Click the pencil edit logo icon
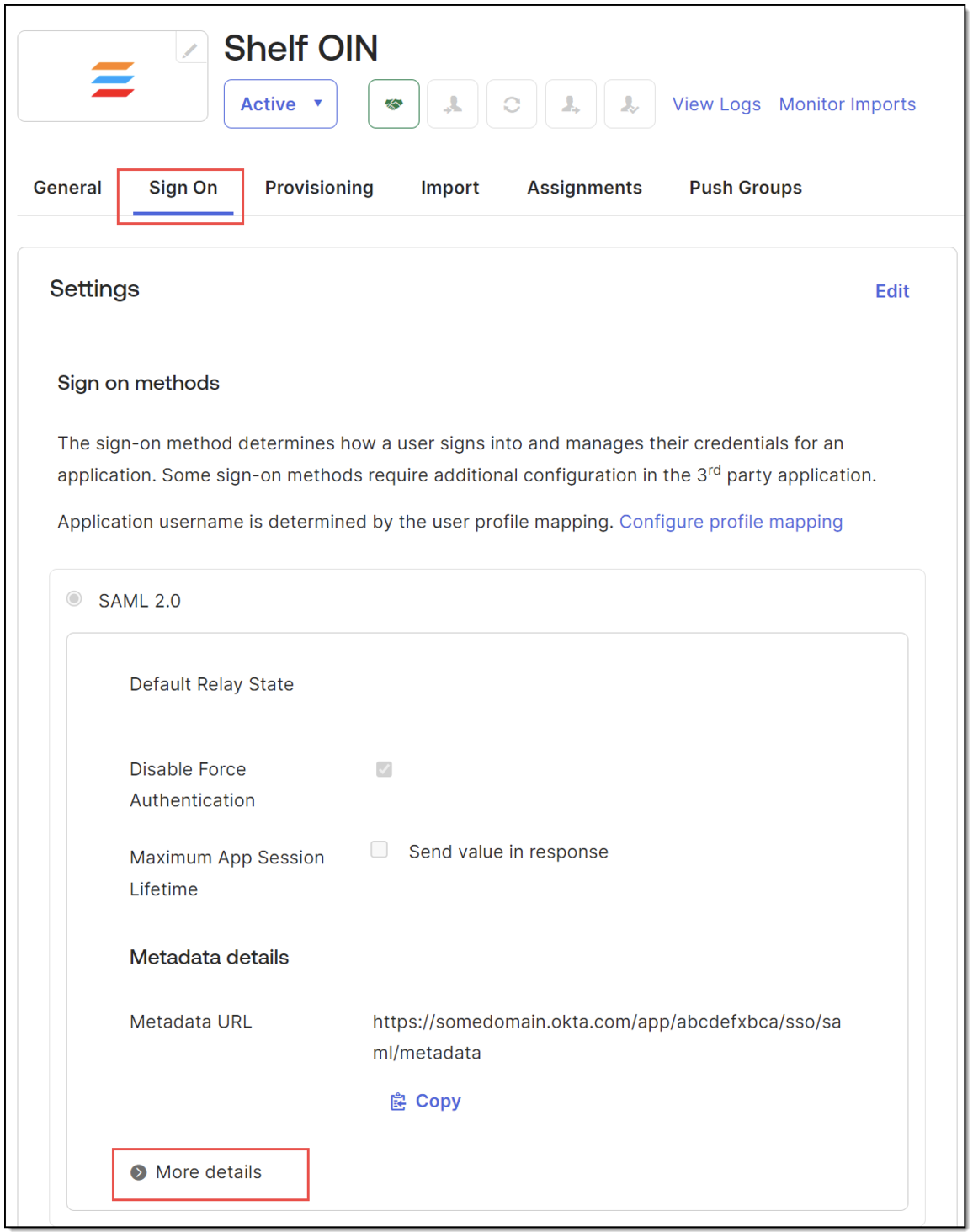973x1232 pixels. pyautogui.click(x=191, y=50)
